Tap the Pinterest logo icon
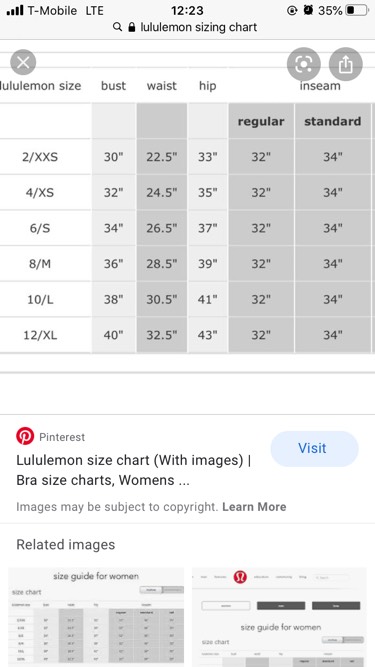Screen dimensions: 375x667 click(25, 436)
